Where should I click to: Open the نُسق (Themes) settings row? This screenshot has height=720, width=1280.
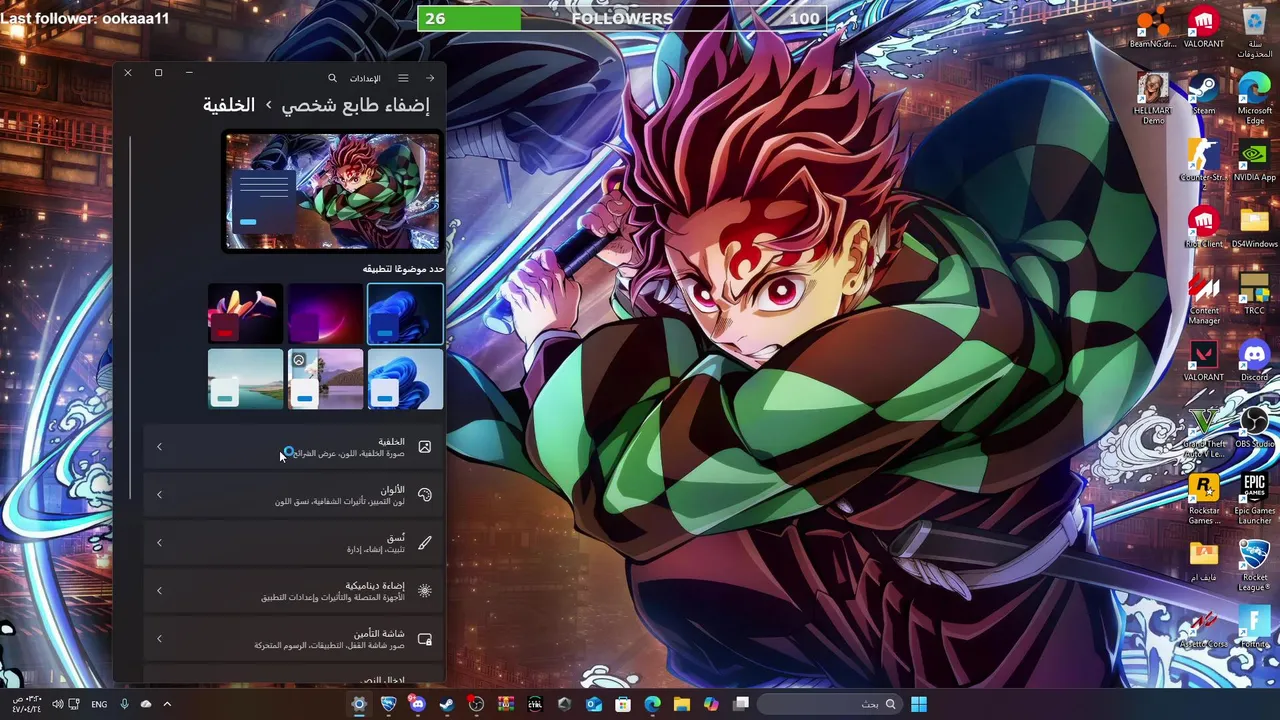294,543
